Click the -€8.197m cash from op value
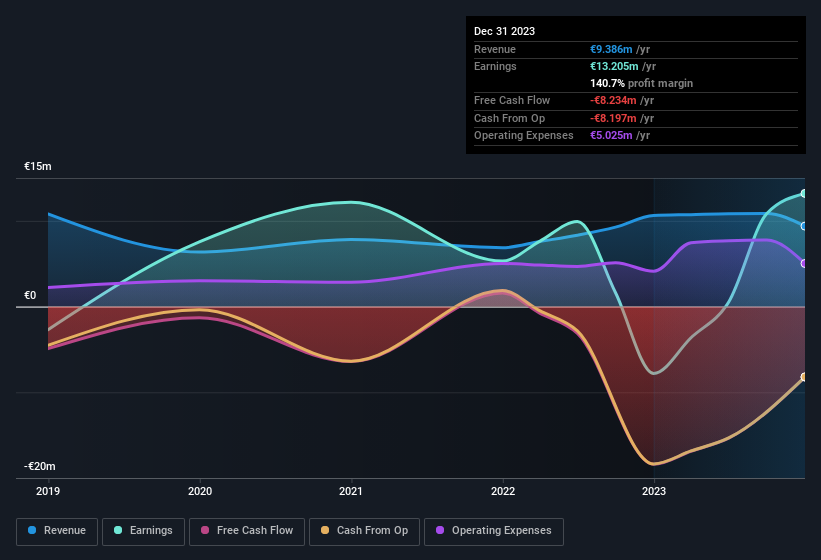The height and width of the screenshot is (560, 821). (613, 118)
